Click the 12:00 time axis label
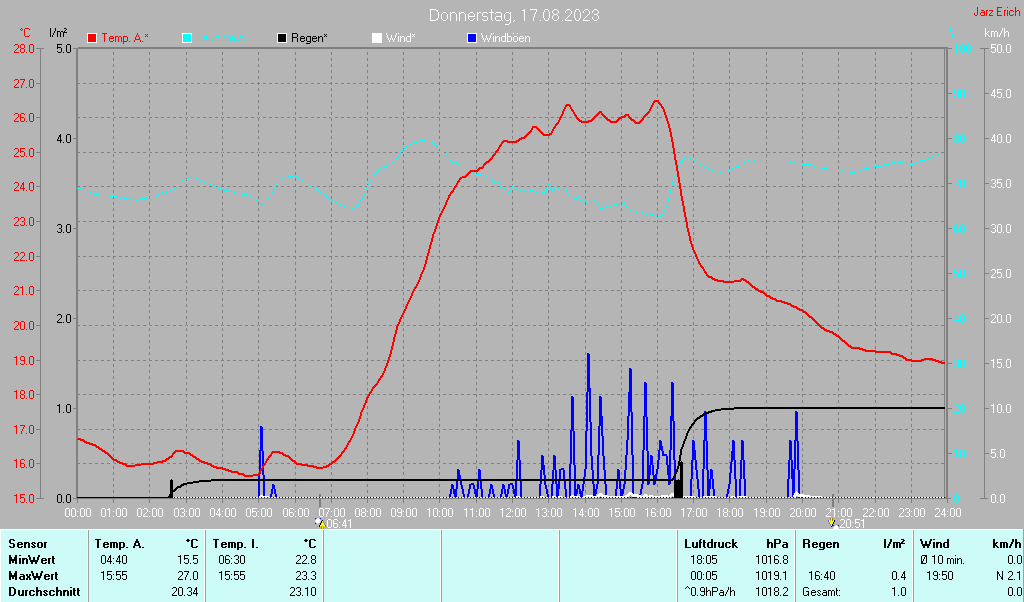1024x602 pixels. point(512,512)
